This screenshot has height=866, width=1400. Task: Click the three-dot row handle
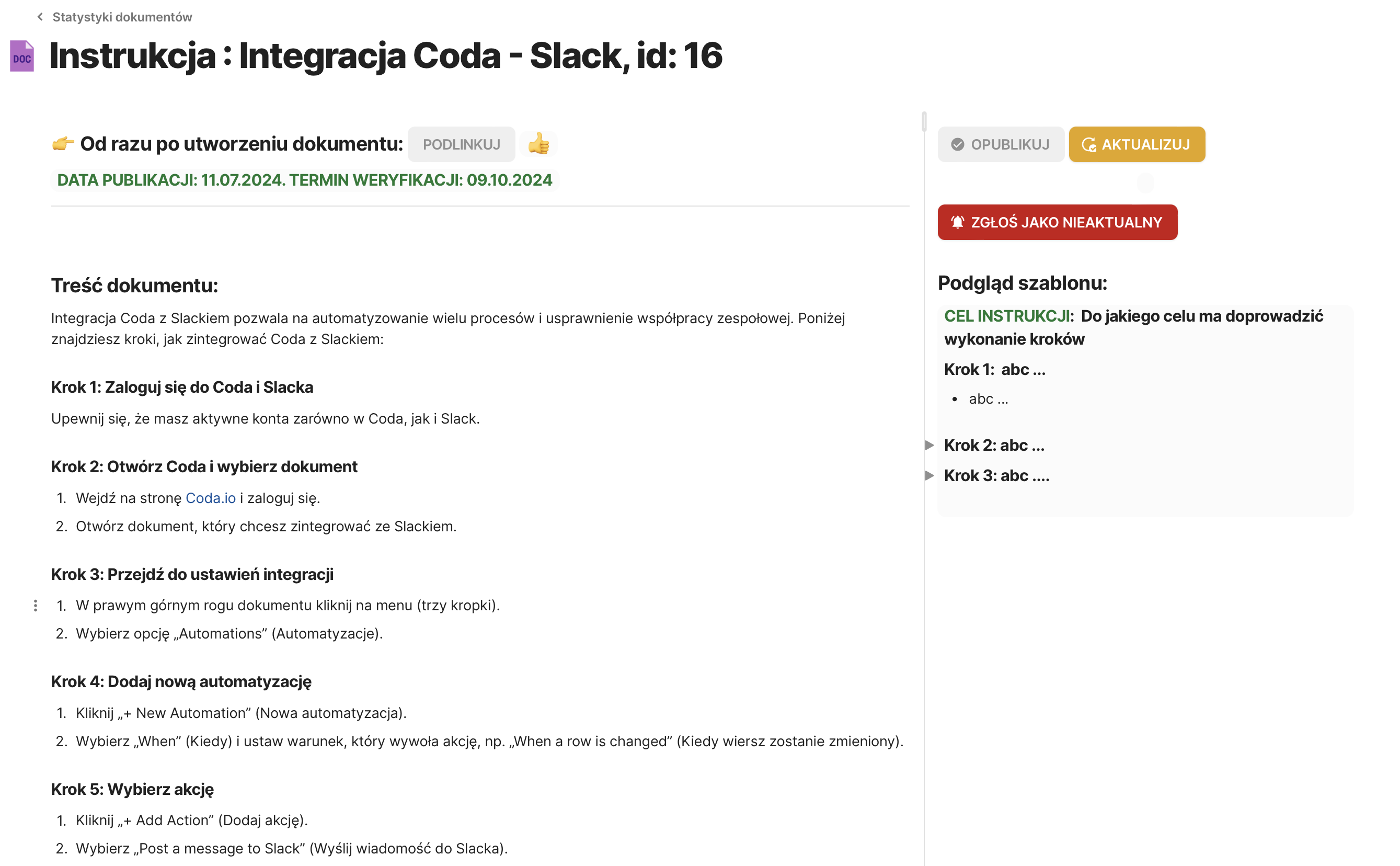tap(36, 606)
